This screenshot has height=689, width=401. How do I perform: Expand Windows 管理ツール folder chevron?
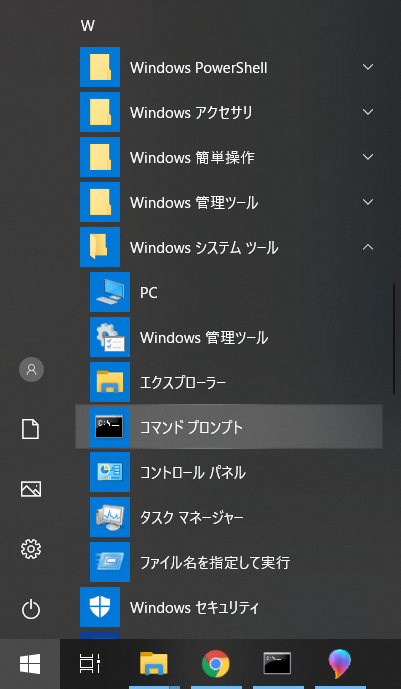(x=368, y=202)
